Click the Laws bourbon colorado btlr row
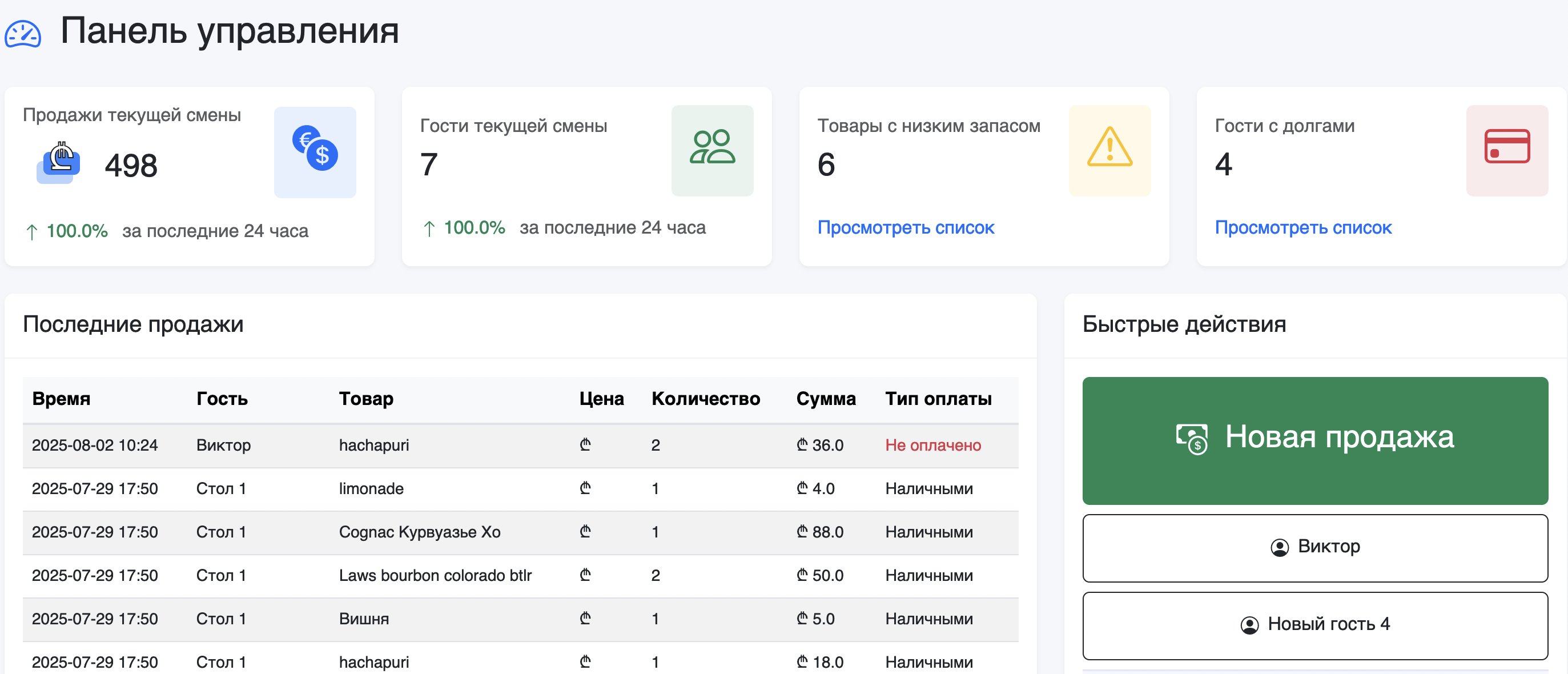This screenshot has height=674, width=1568. (x=435, y=575)
